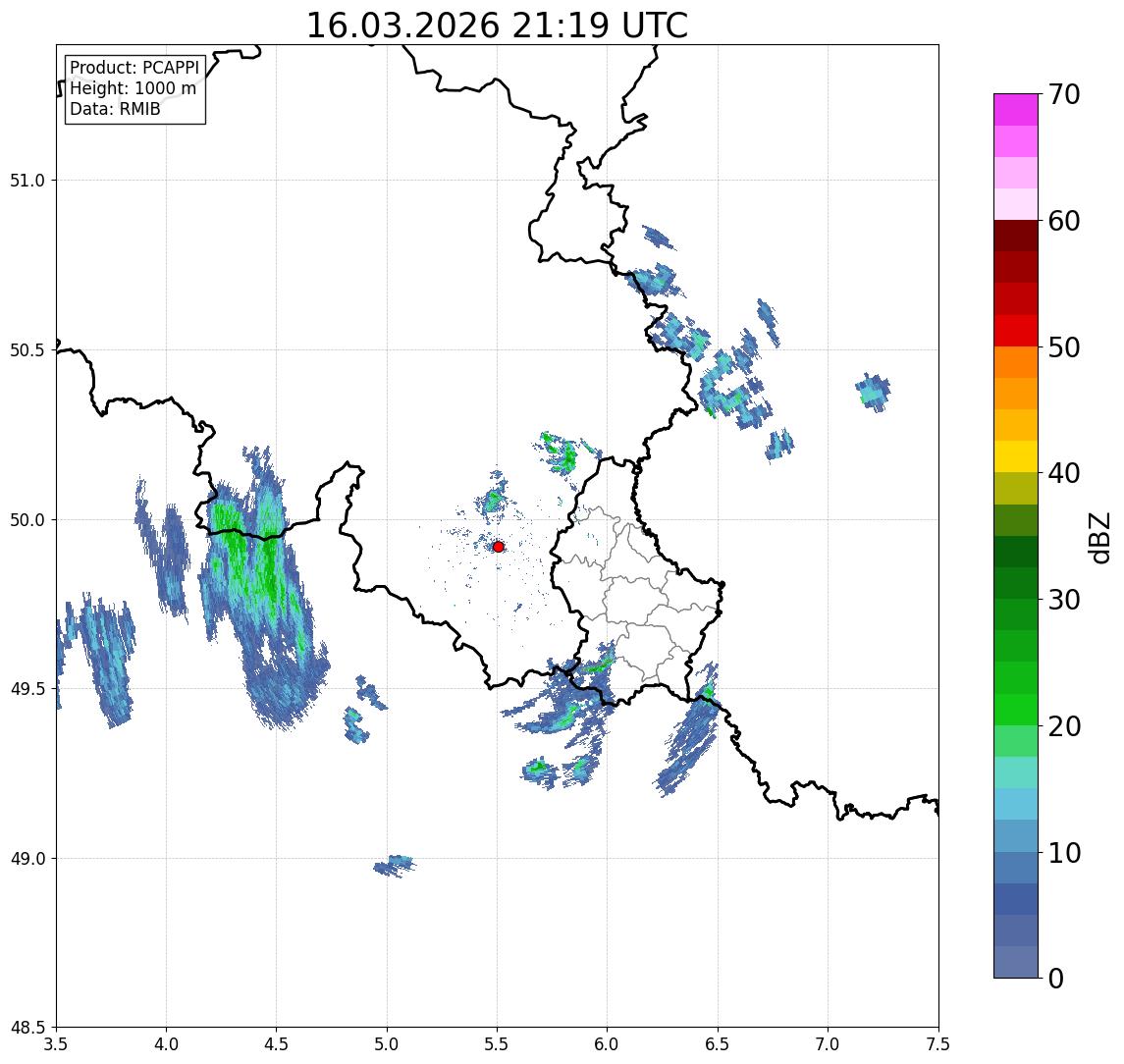Click longitude tick label '4.5'

coord(277,1044)
